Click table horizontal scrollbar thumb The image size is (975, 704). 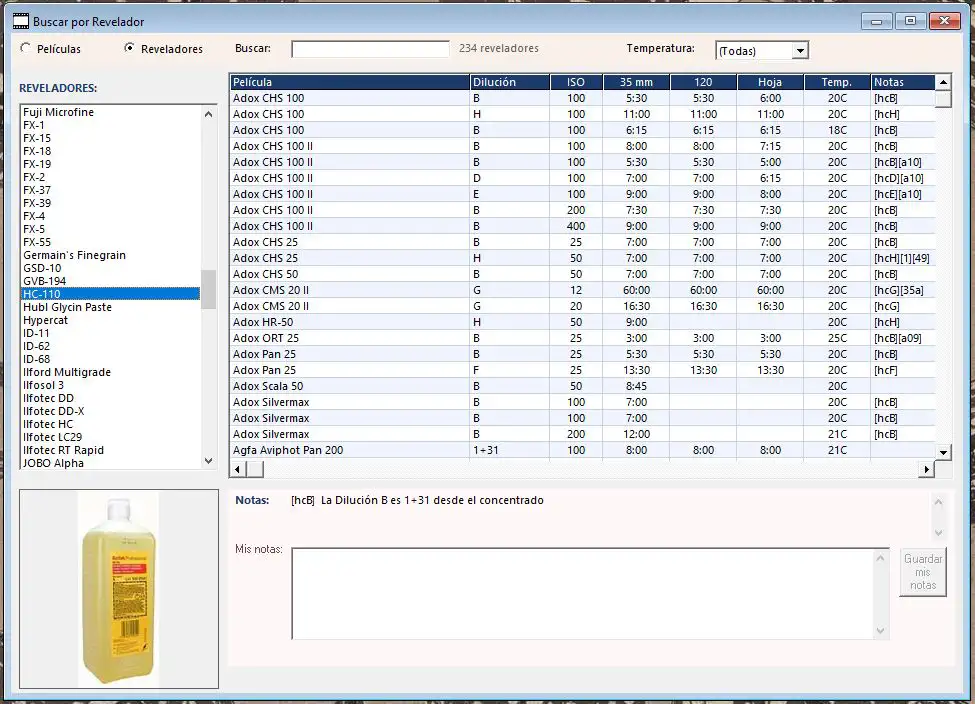coord(255,469)
